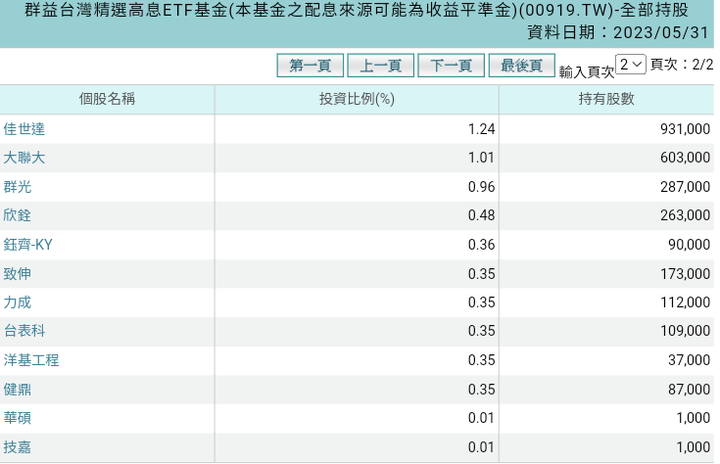Select the 0.01 ratio cell for 華碩
The height and width of the screenshot is (464, 720).
pyautogui.click(x=357, y=418)
